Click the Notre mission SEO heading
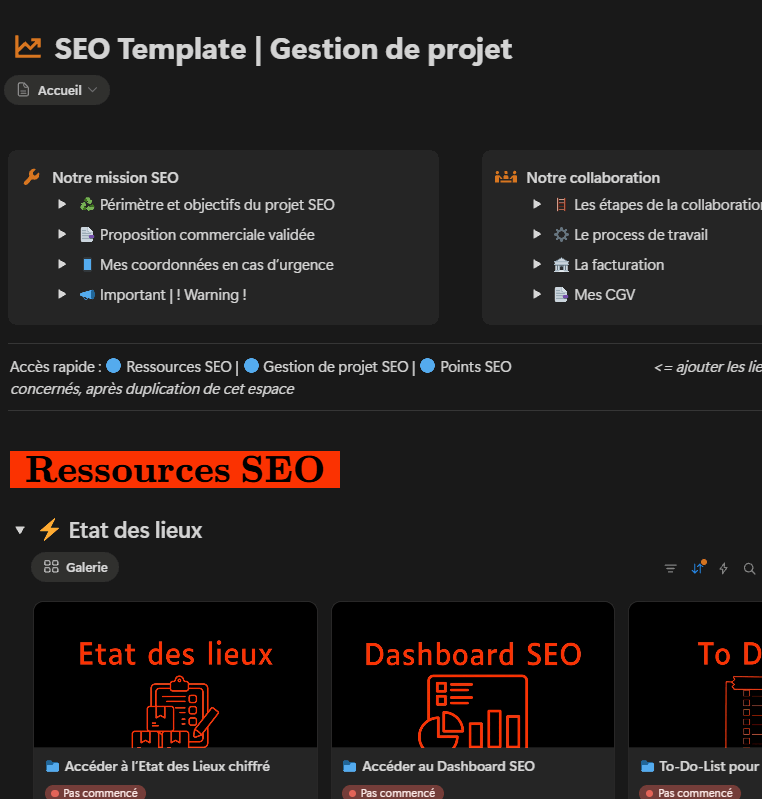This screenshot has height=799, width=762. coord(115,177)
